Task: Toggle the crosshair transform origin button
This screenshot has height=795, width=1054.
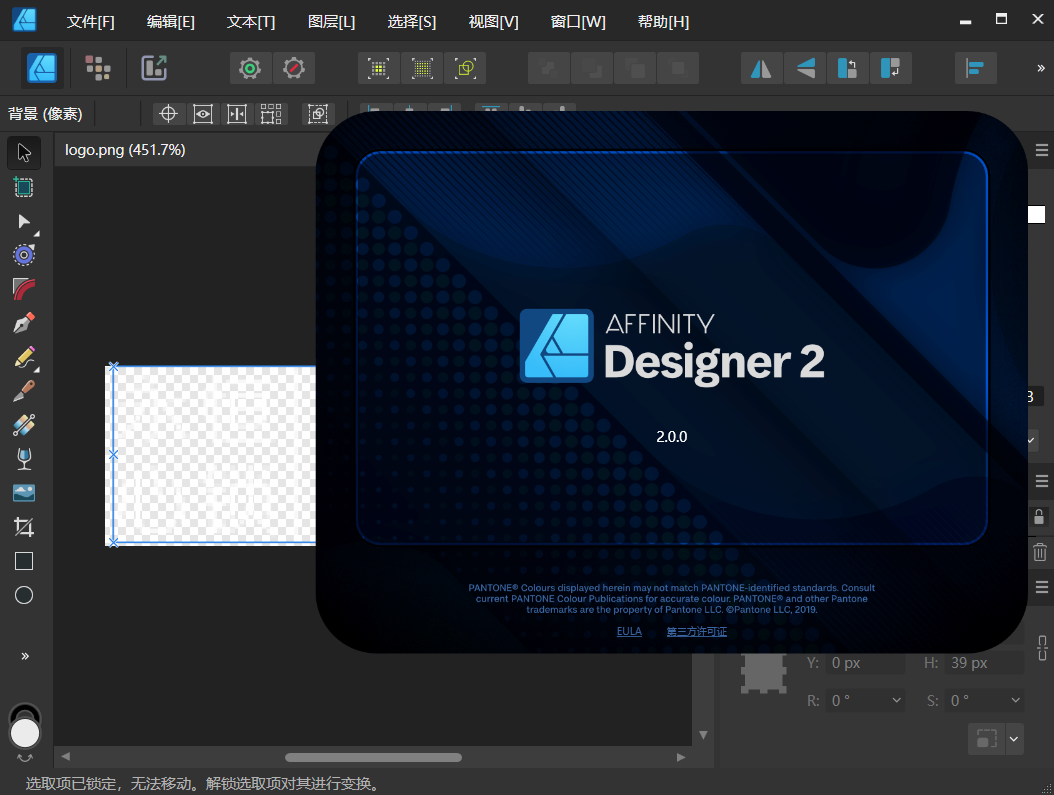Action: click(x=168, y=114)
